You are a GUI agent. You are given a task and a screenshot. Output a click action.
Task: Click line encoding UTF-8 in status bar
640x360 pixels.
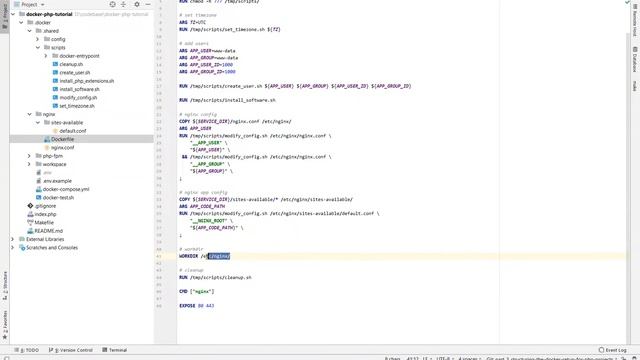coord(444,358)
